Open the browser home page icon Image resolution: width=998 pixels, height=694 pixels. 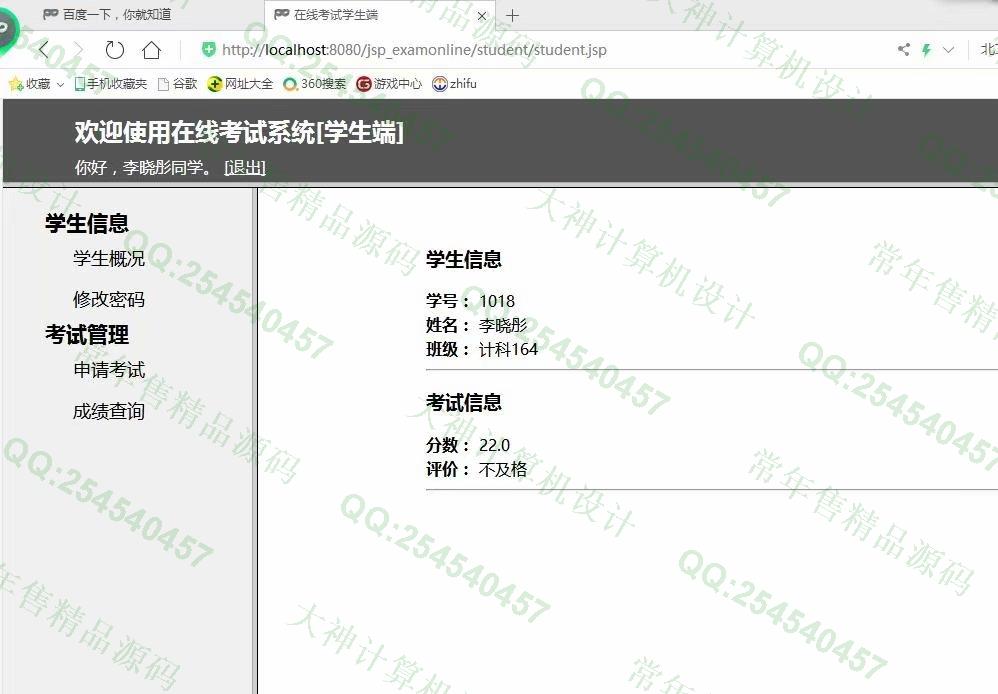click(151, 50)
